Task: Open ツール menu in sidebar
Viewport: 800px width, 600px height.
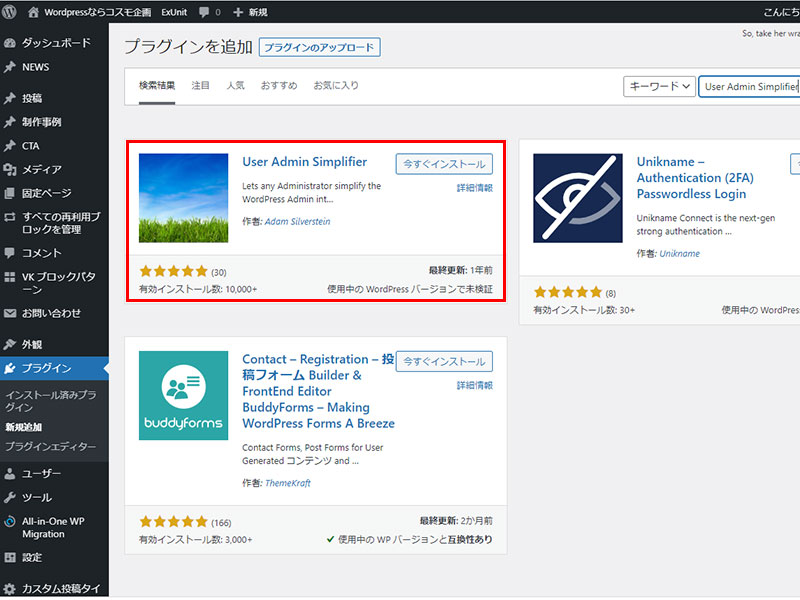Action: 36,497
